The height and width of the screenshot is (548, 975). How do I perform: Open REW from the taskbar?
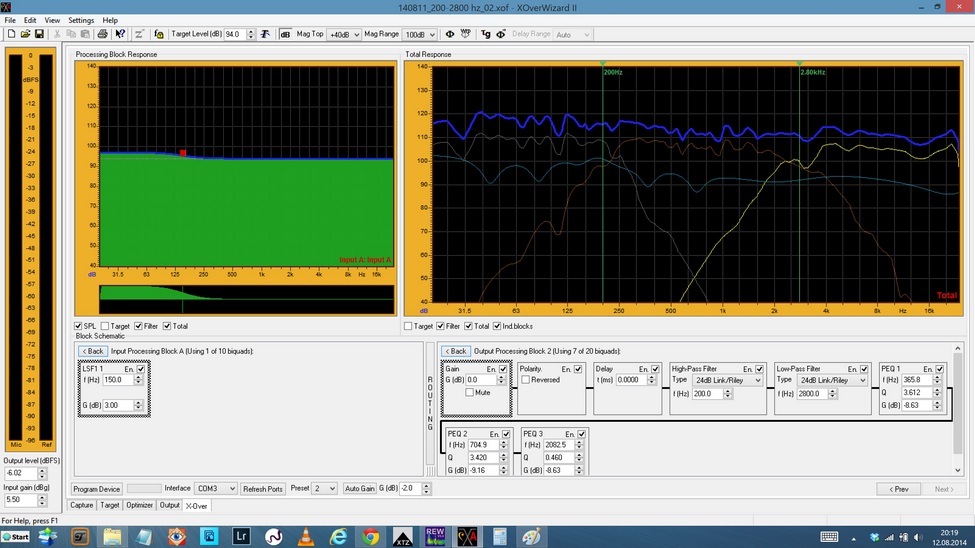435,536
